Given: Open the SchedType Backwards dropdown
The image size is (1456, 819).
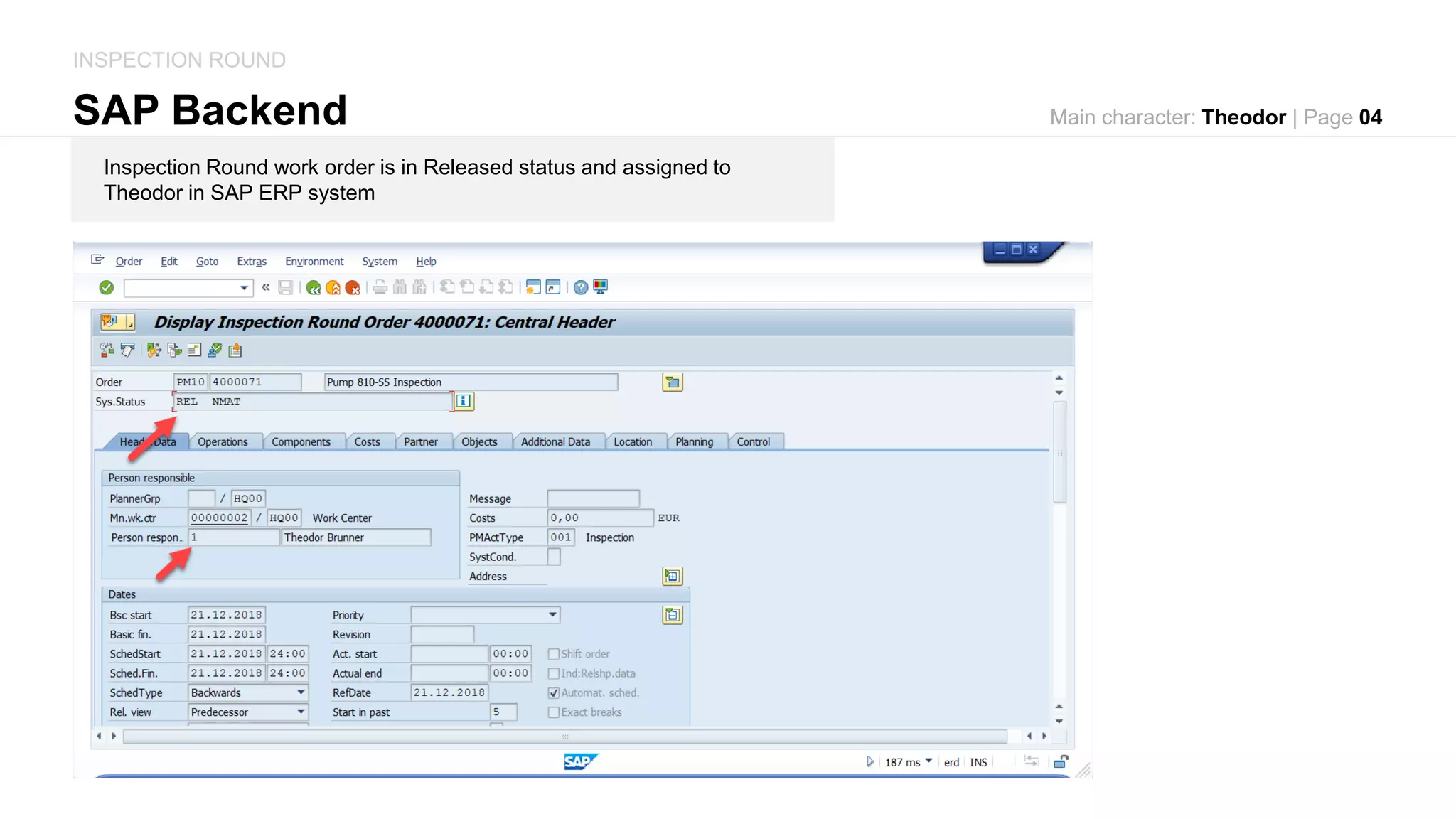Looking at the screenshot, I should [x=301, y=692].
